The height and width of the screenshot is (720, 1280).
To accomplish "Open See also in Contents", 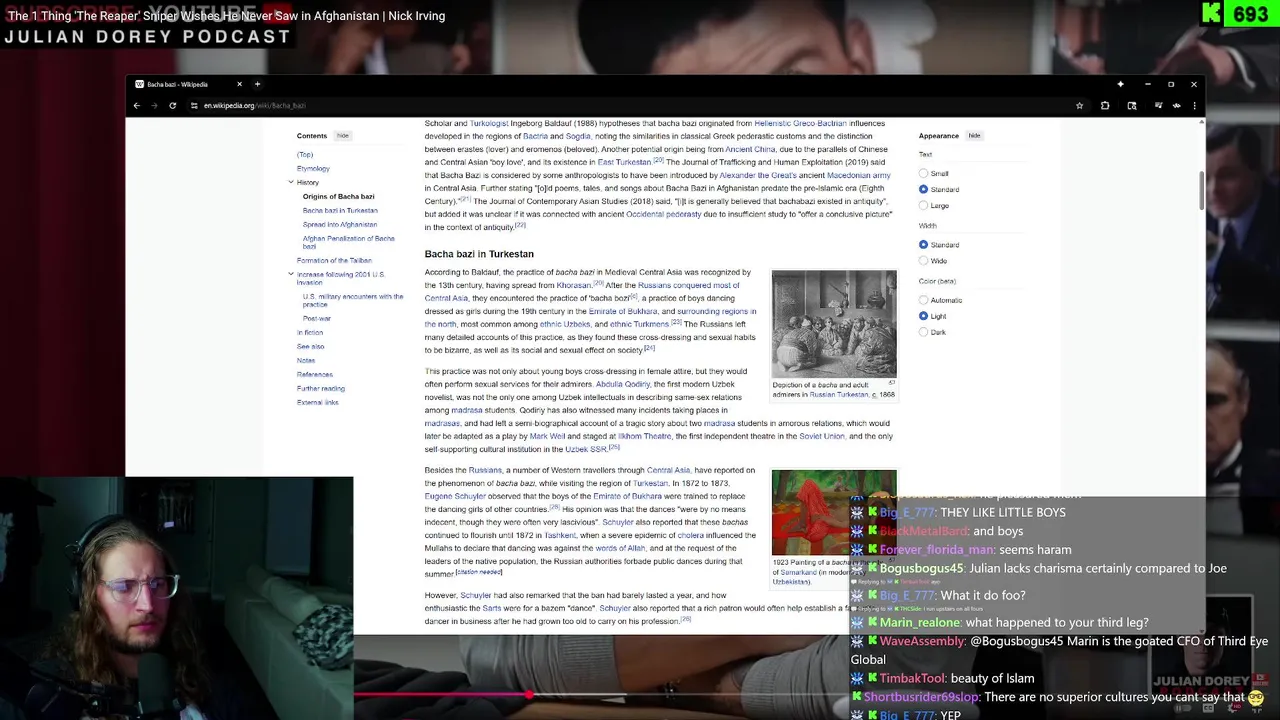I will coord(310,346).
